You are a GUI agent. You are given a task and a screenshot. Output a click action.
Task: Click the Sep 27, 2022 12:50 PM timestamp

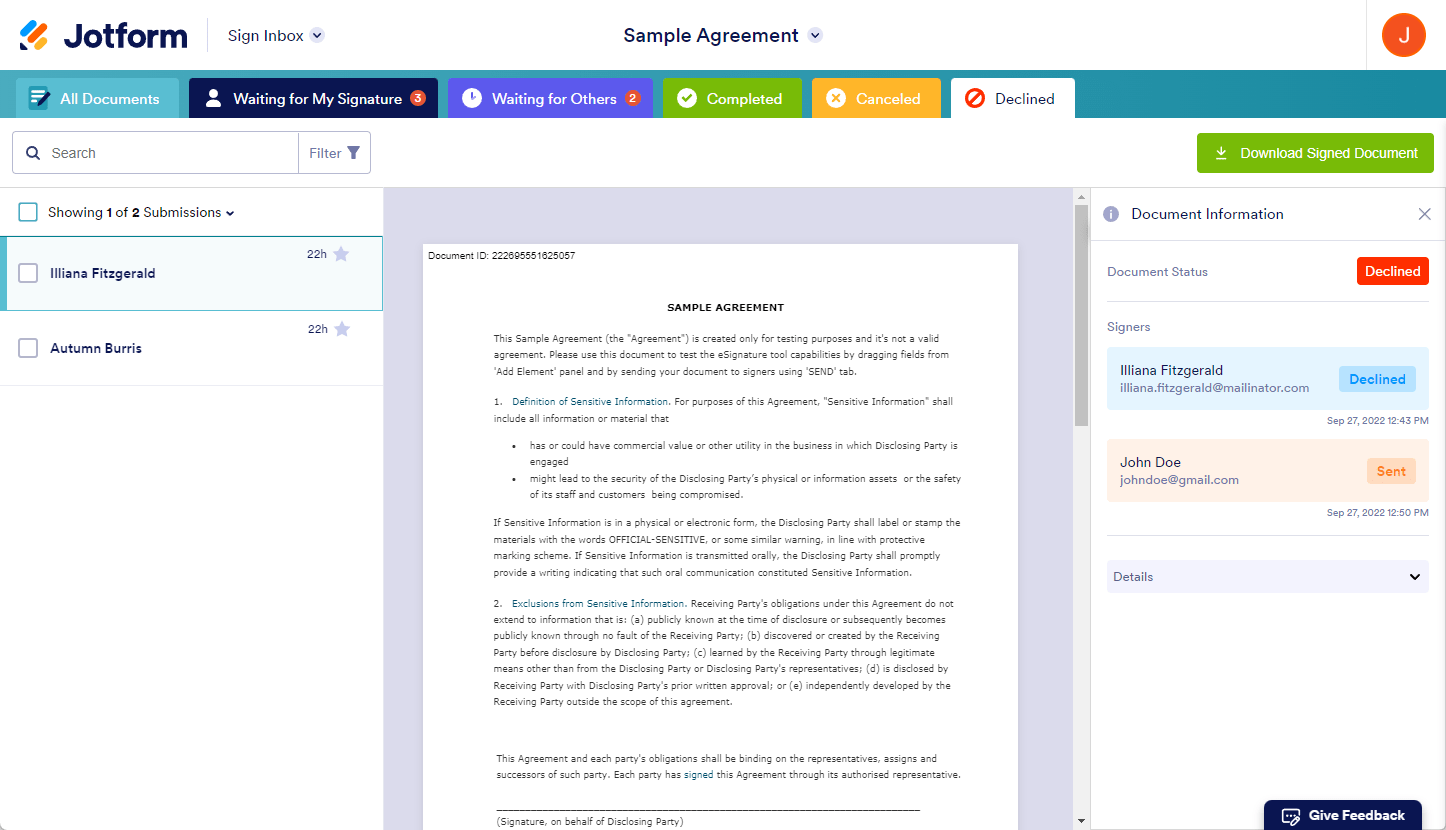(x=1377, y=512)
